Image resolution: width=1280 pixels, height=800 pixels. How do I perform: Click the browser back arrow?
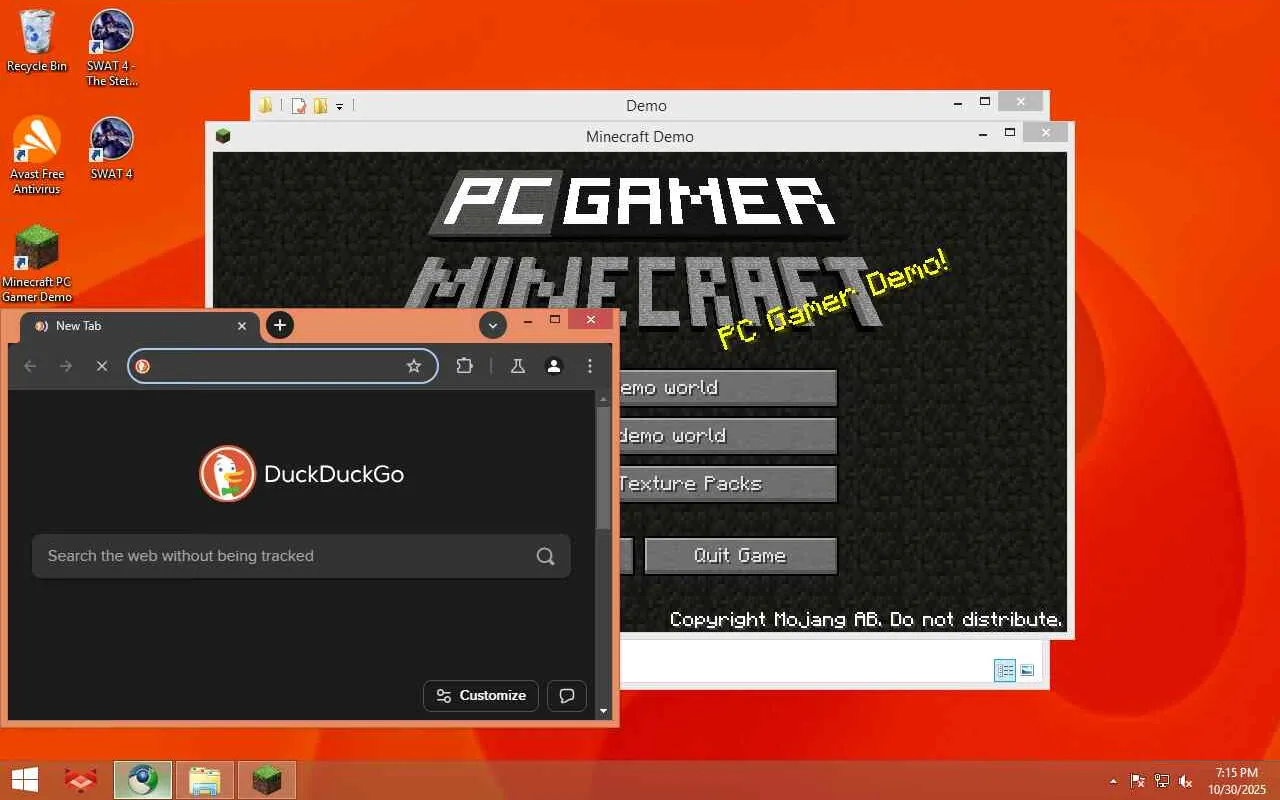tap(30, 366)
